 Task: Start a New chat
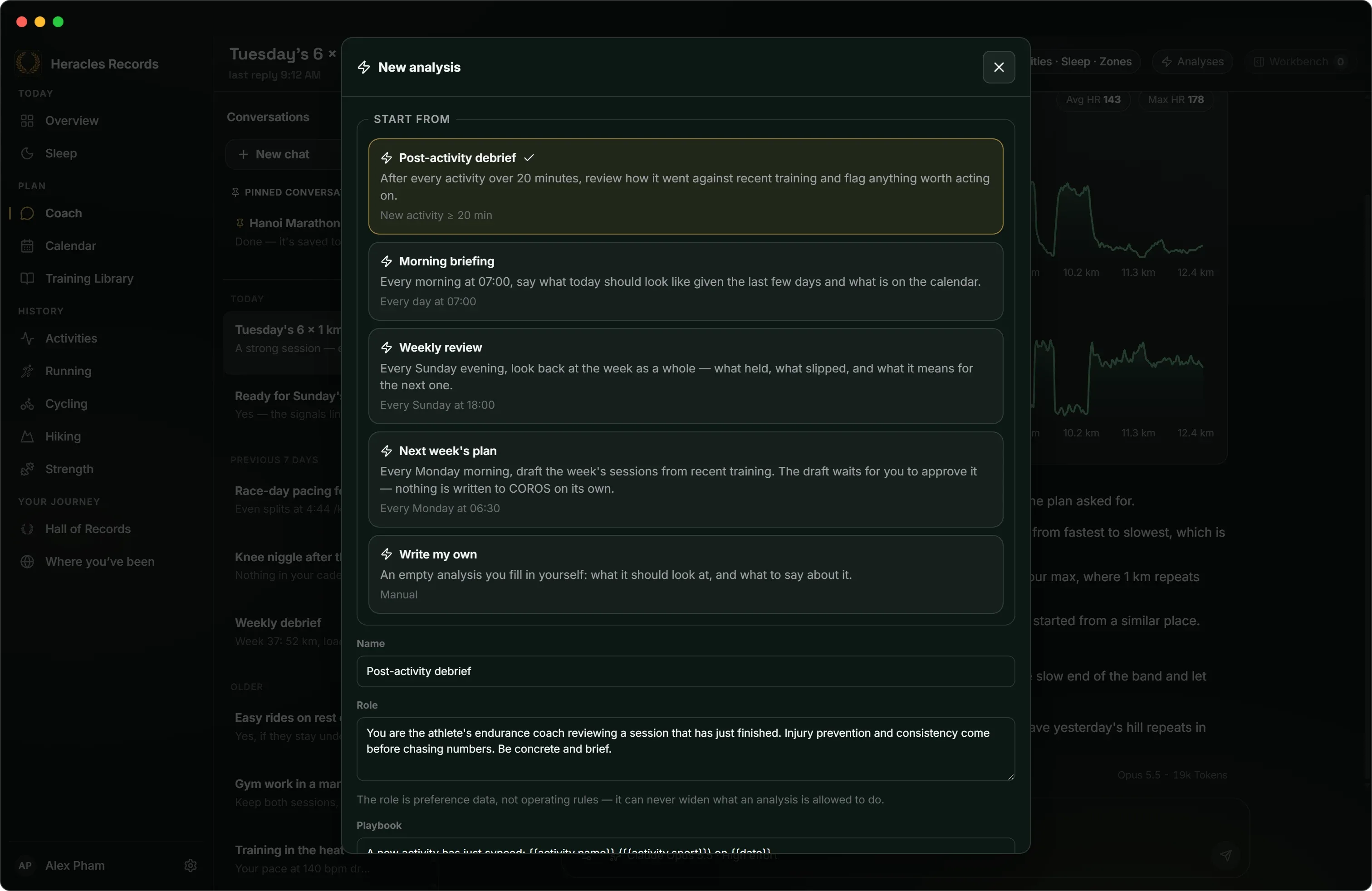(x=283, y=154)
